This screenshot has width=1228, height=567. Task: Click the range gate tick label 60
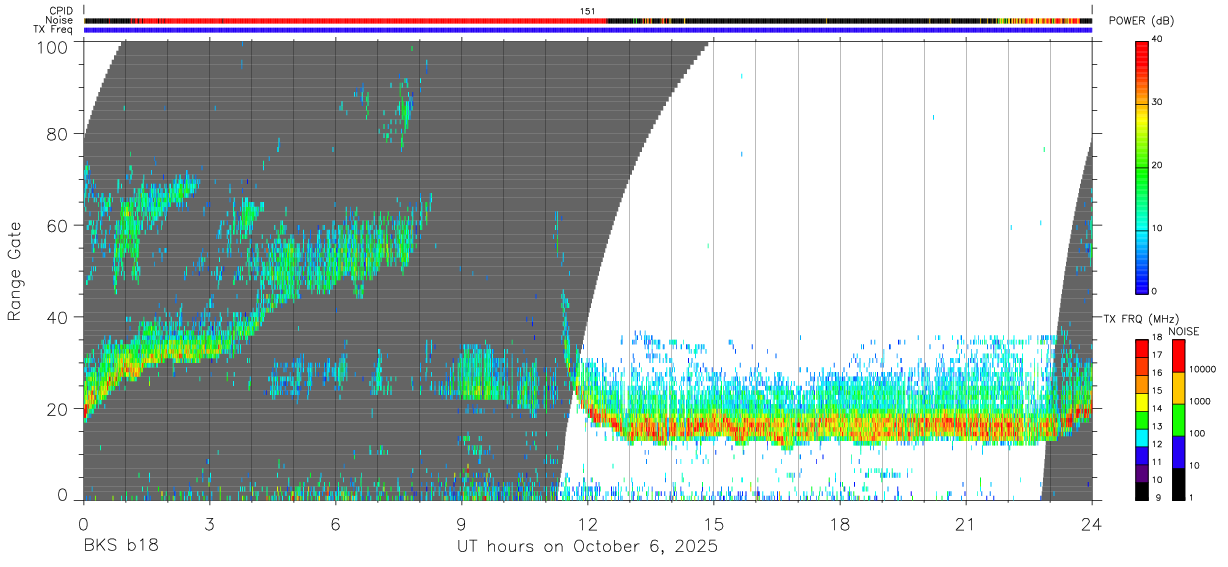tap(58, 225)
